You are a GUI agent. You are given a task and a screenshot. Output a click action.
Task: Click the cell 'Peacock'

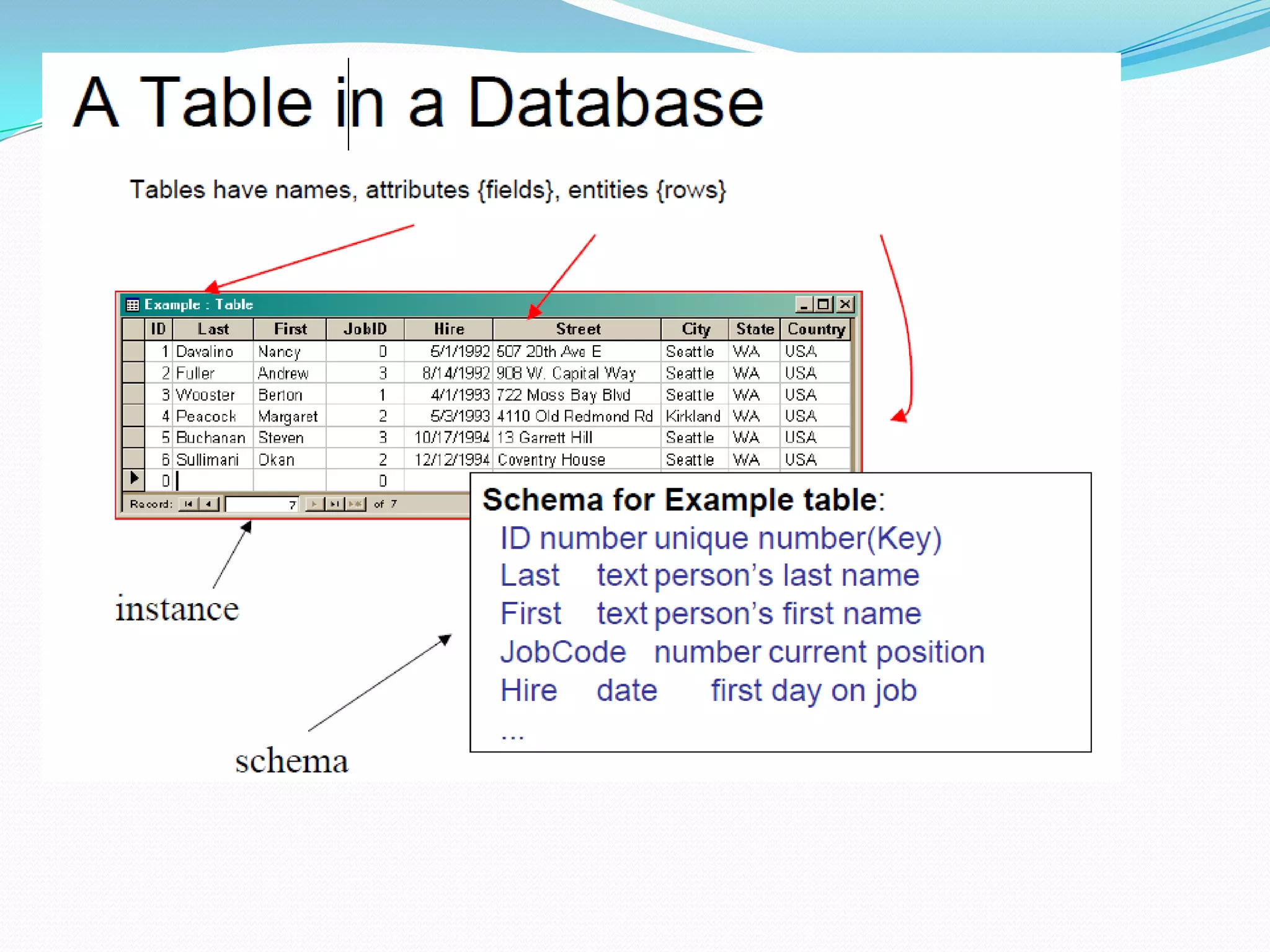[x=213, y=416]
